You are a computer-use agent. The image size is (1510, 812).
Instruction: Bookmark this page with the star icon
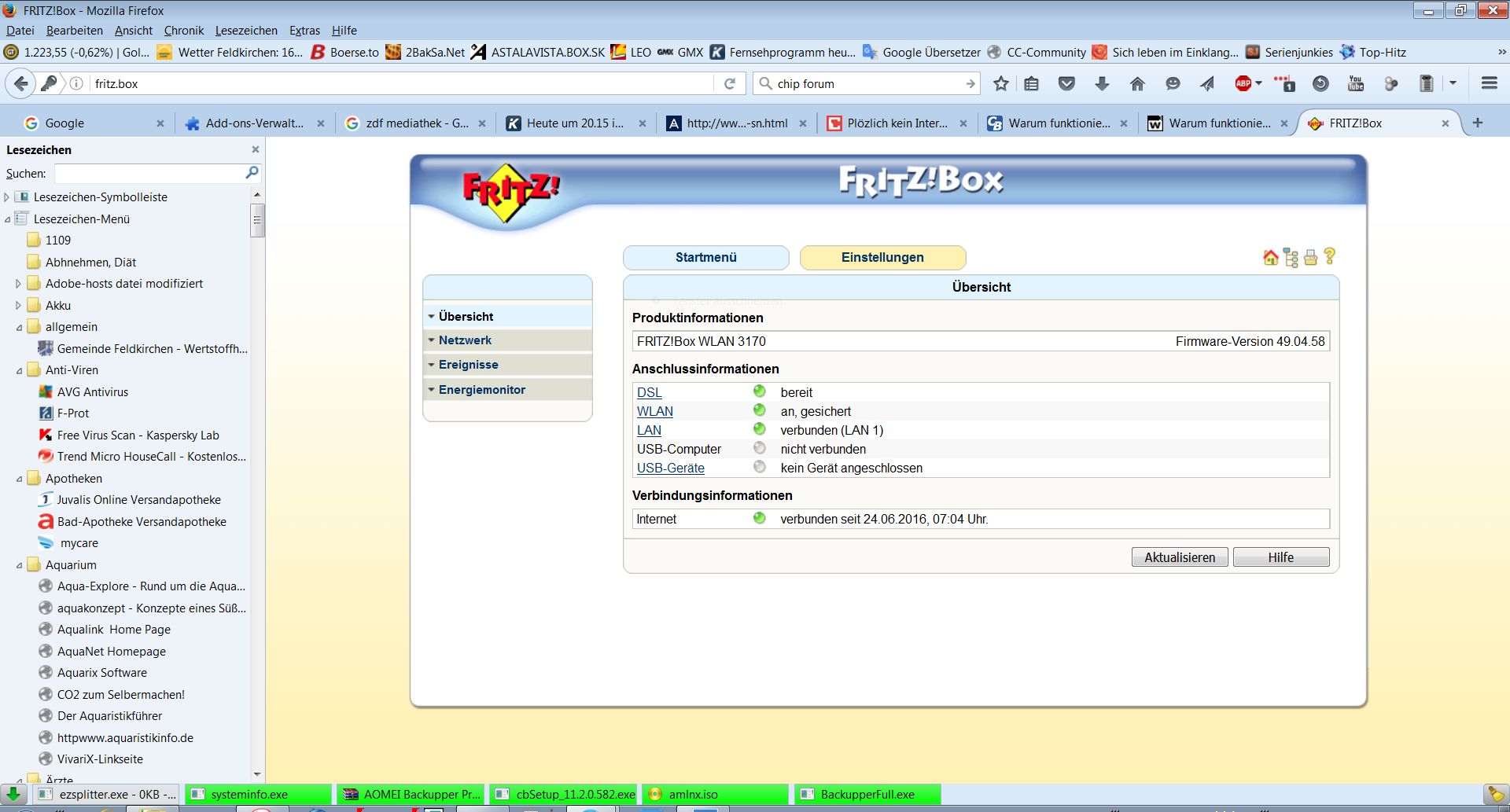point(1000,83)
